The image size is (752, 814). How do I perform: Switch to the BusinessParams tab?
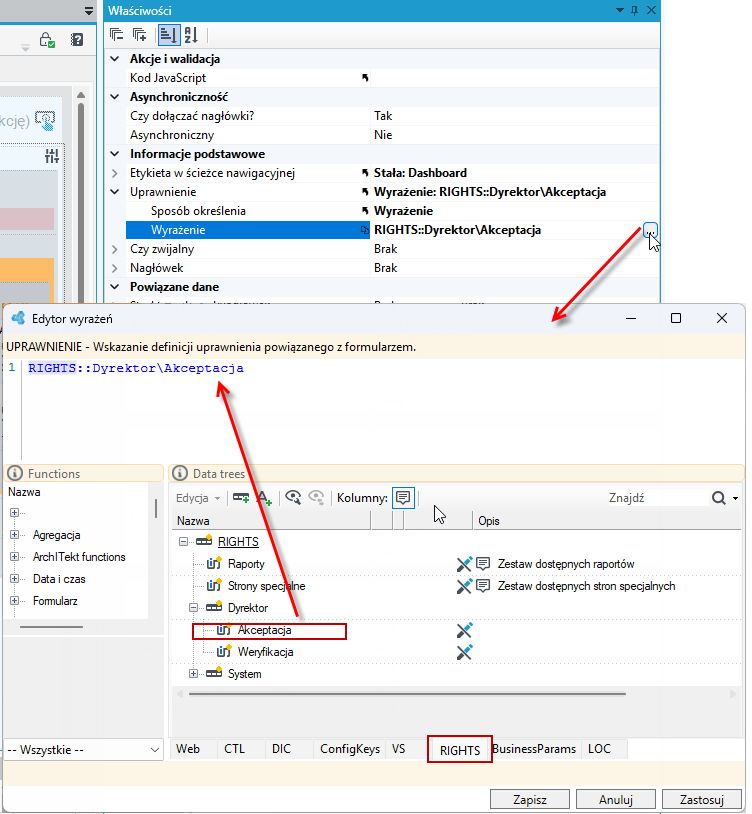coord(534,749)
